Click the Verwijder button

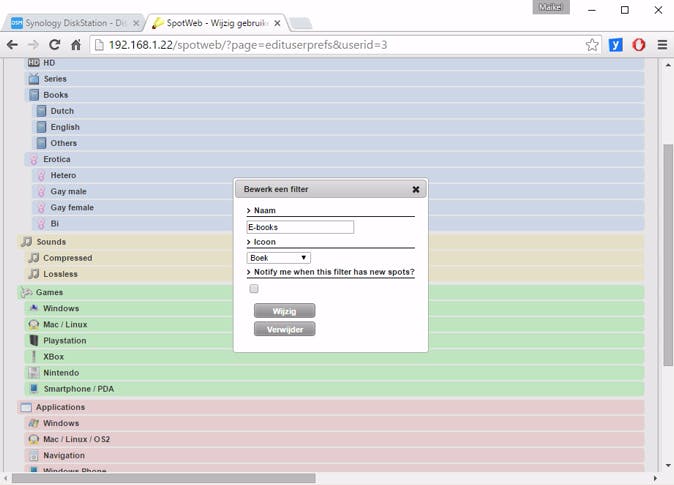pos(285,329)
